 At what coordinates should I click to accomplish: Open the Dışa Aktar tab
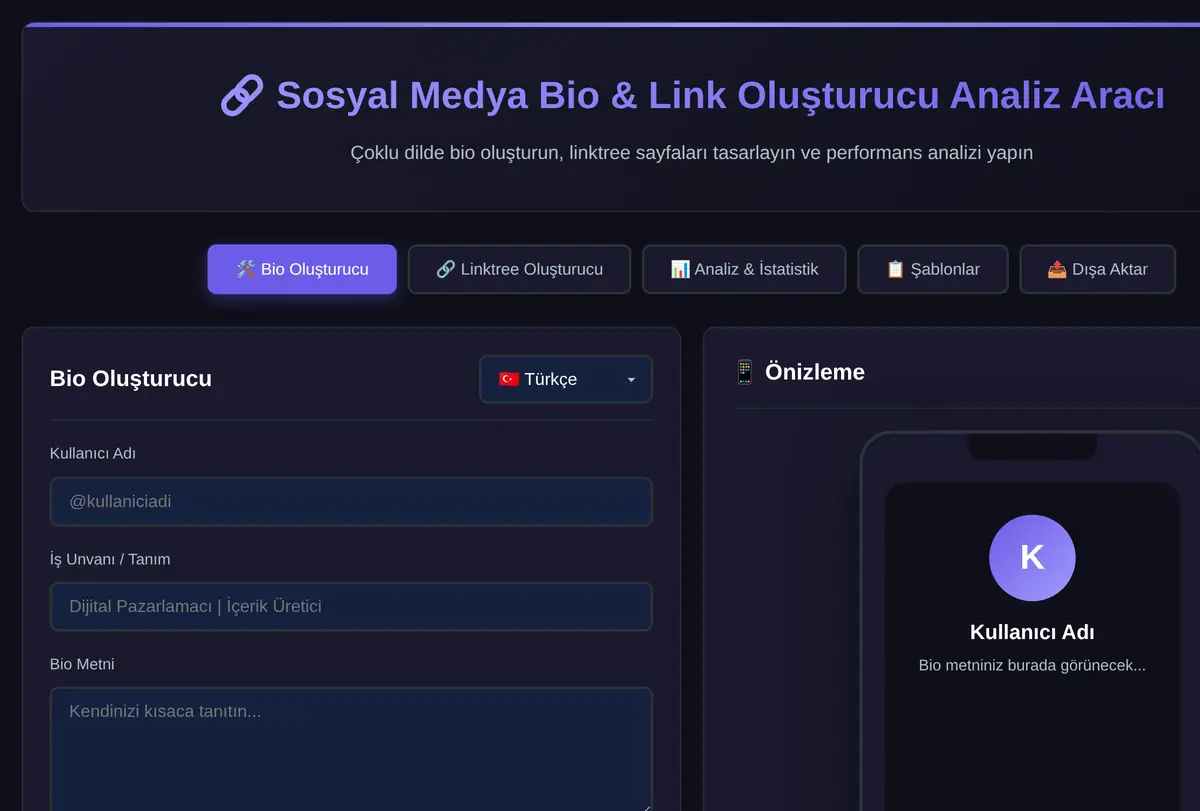[x=1097, y=269]
